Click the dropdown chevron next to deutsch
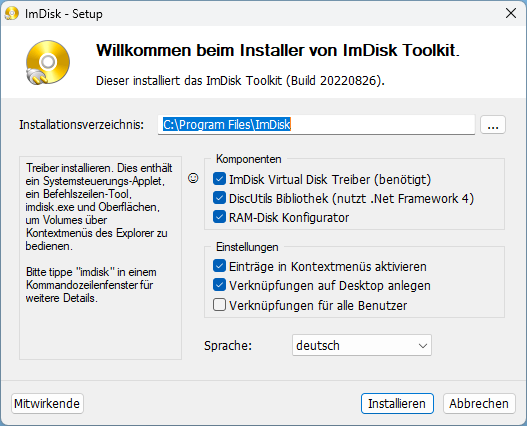 (x=423, y=346)
